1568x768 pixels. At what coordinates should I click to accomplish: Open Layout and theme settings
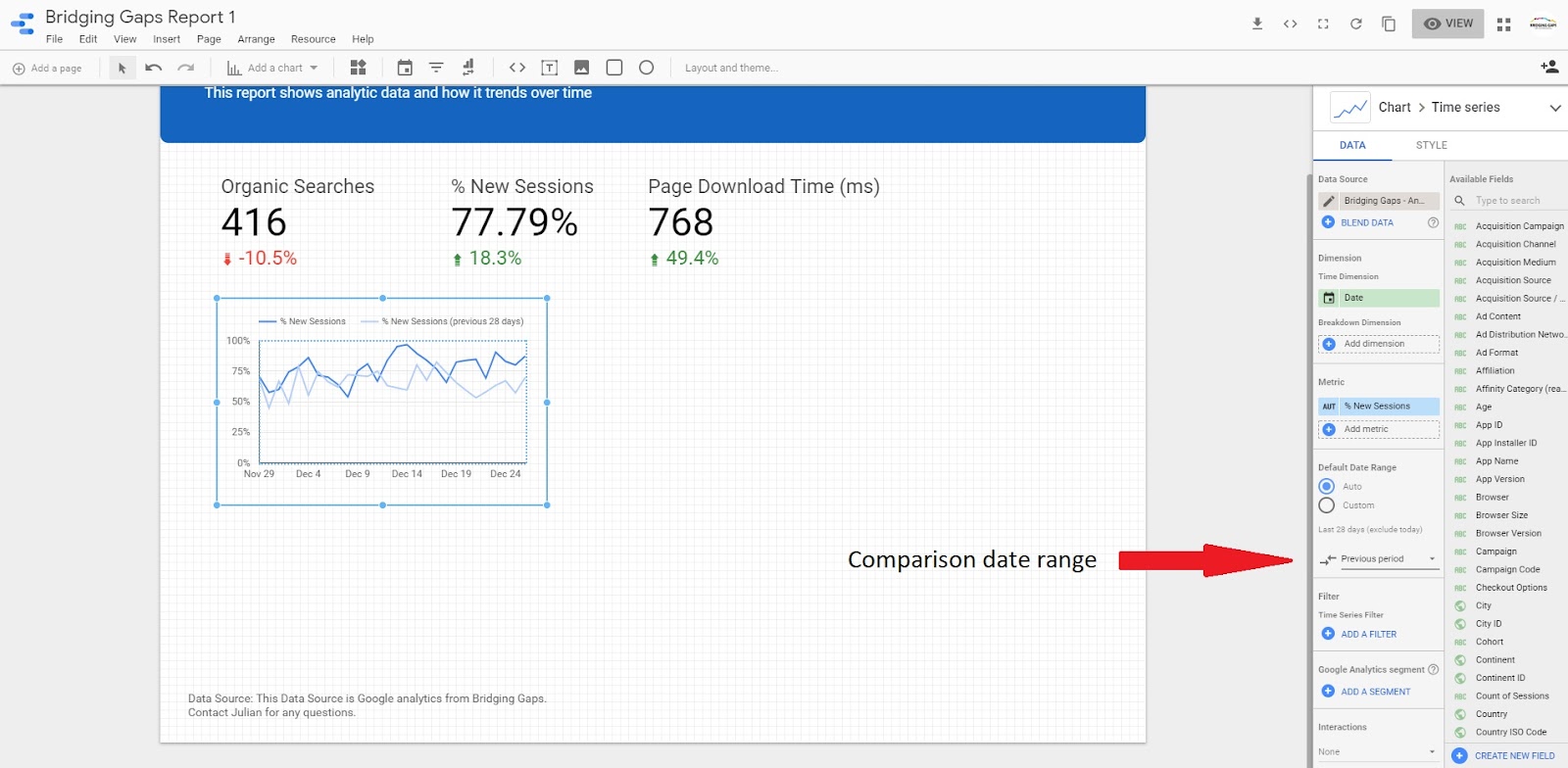731,68
